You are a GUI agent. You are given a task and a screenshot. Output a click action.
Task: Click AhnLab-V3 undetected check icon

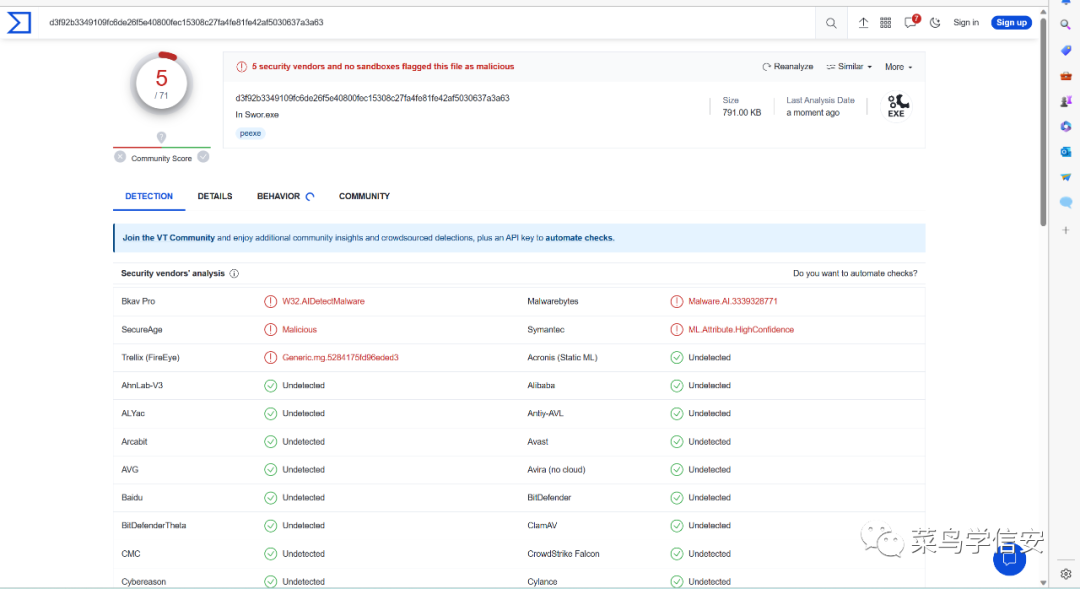(271, 386)
